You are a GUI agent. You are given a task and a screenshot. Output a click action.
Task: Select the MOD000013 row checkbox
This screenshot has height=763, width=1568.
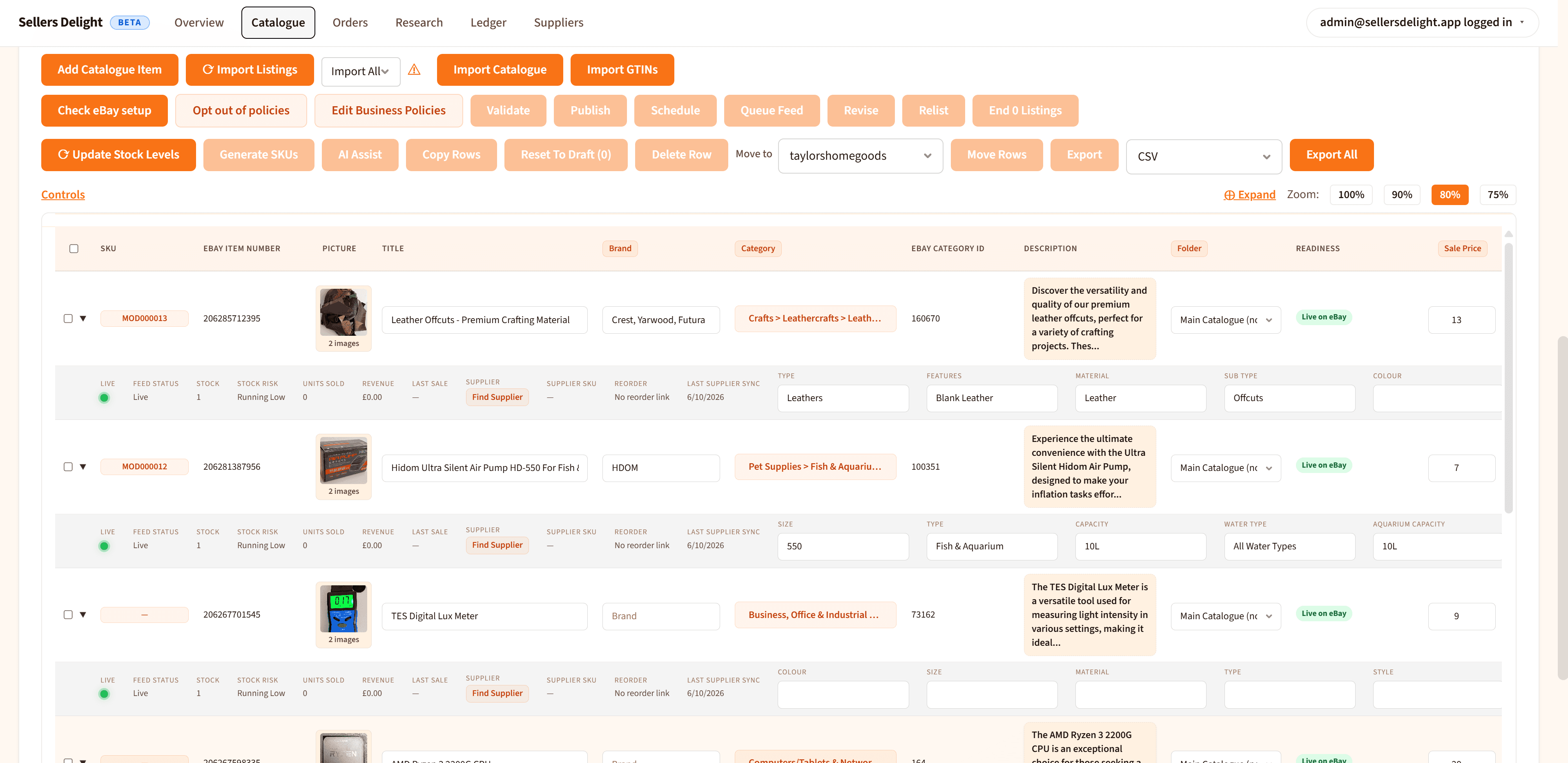tap(68, 319)
